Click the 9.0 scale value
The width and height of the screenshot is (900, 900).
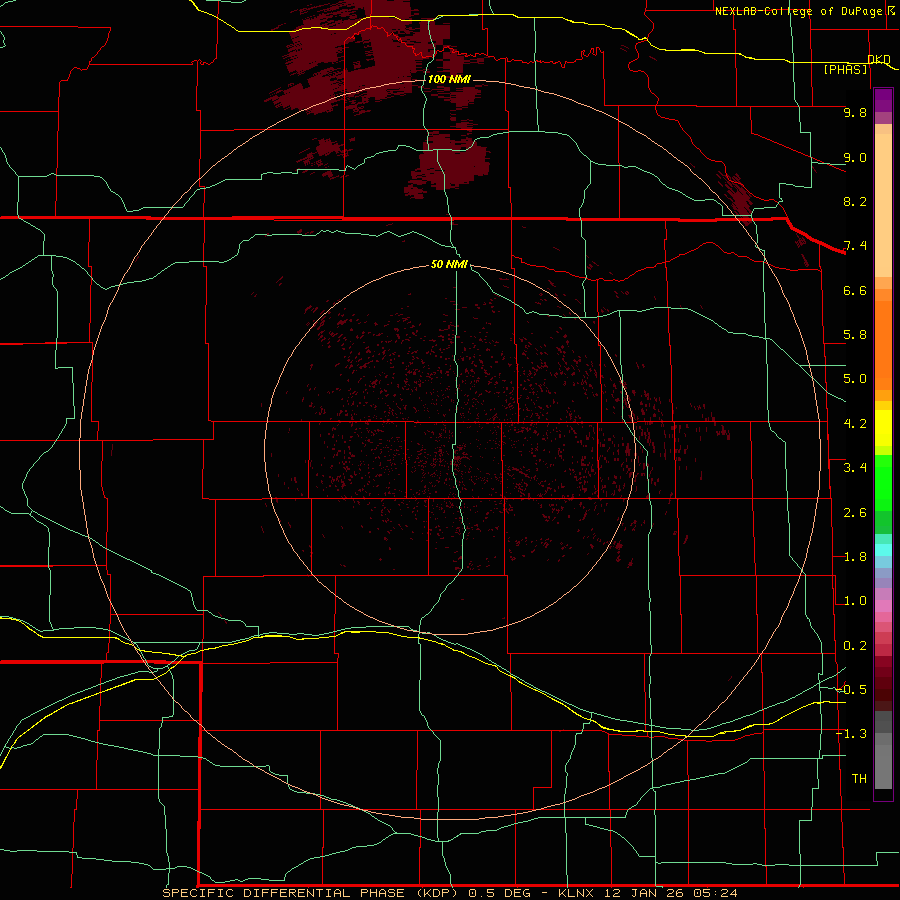pos(855,157)
